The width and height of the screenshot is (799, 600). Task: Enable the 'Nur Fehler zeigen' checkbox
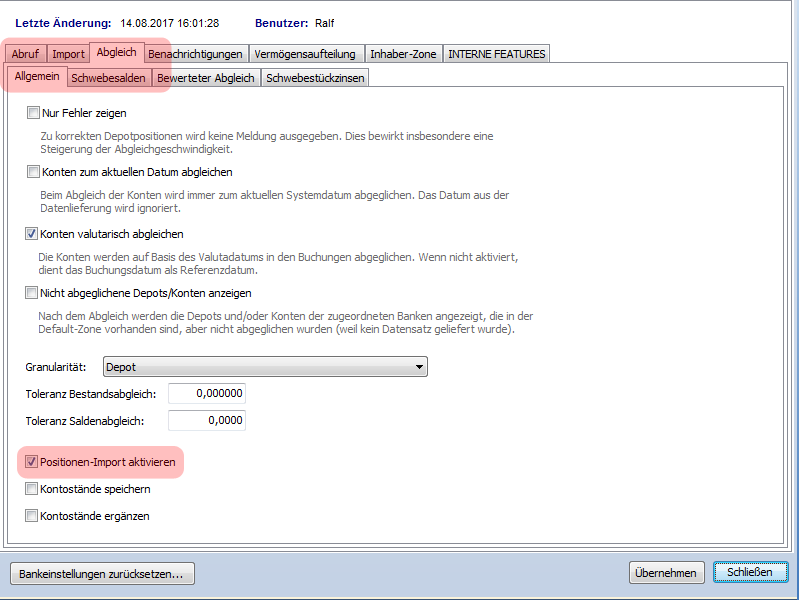click(x=34, y=113)
